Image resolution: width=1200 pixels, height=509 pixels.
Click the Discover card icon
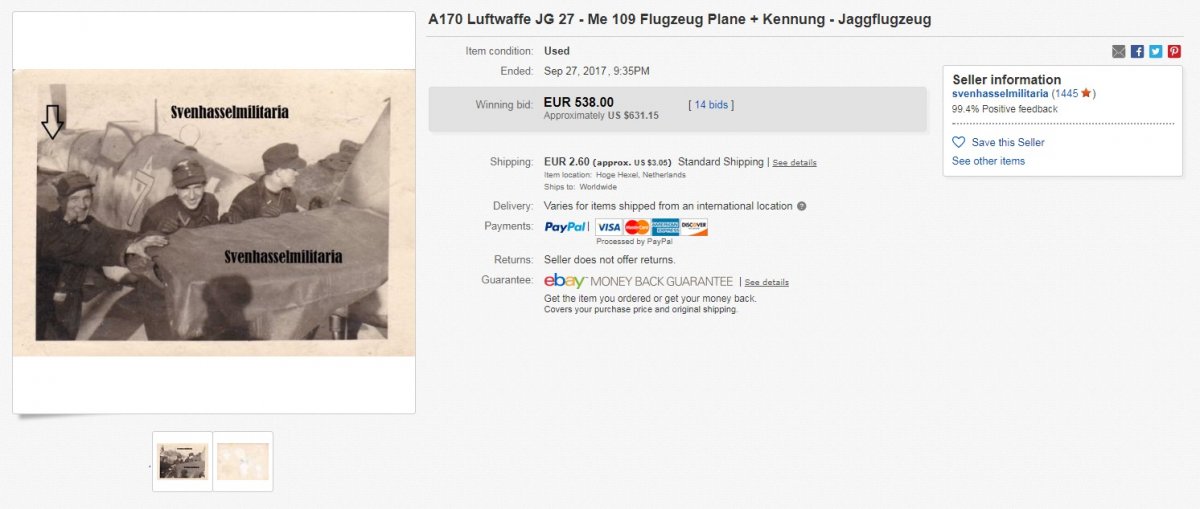coord(694,227)
